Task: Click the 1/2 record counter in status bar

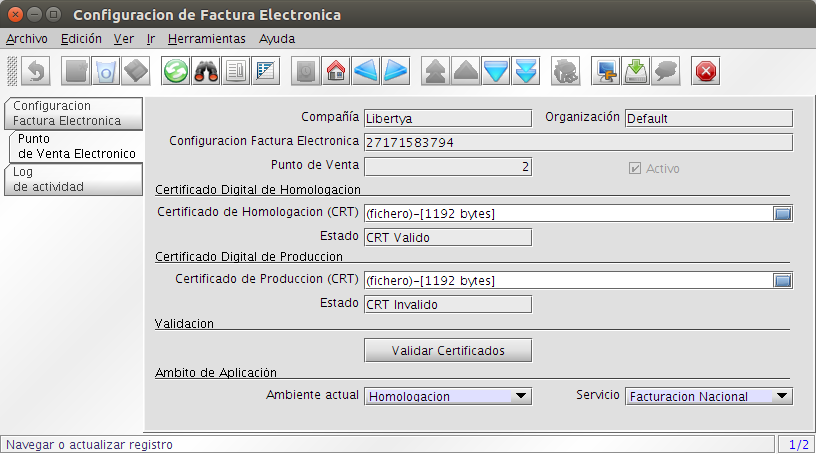Action: coord(798,445)
